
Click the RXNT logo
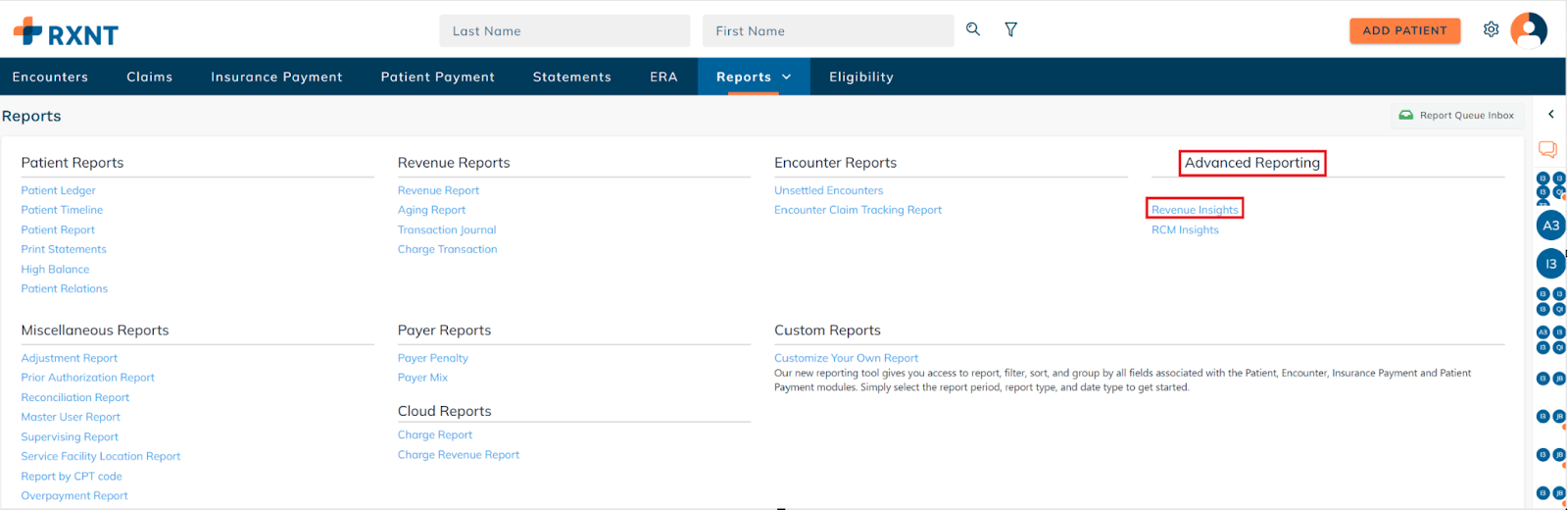point(66,32)
